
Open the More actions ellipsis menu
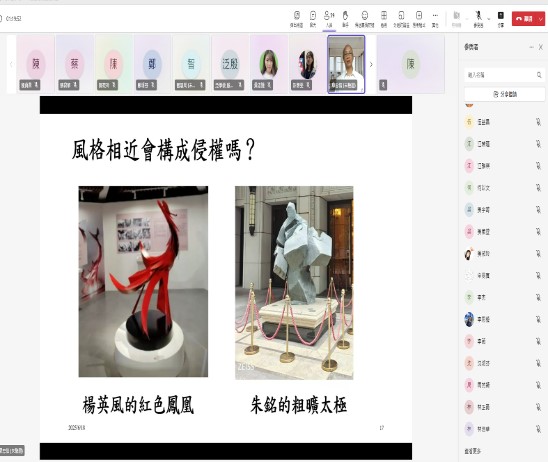pos(435,19)
